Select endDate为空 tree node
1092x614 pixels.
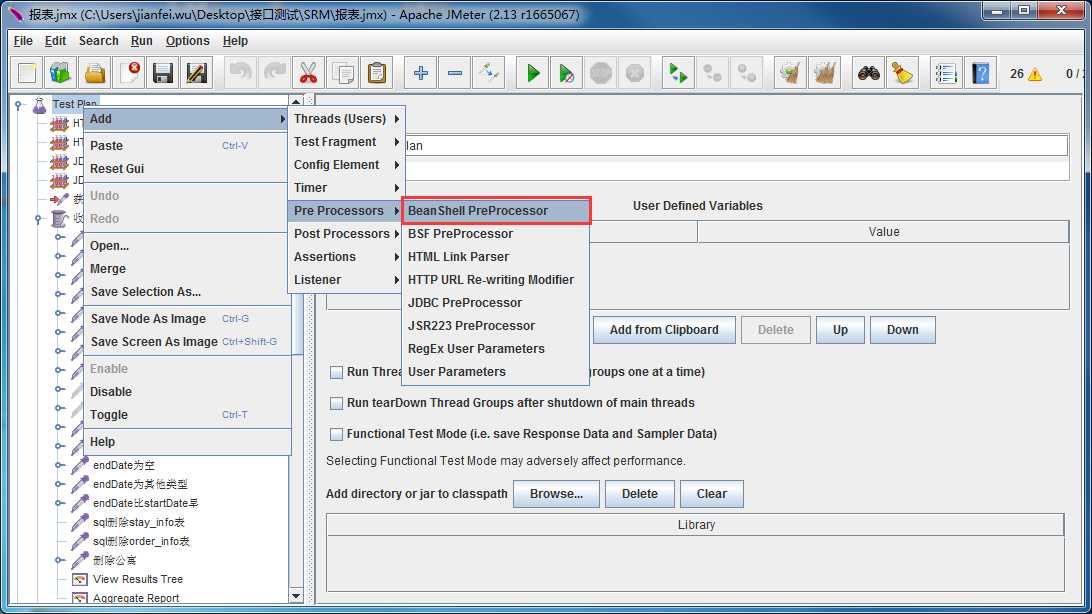[123, 465]
